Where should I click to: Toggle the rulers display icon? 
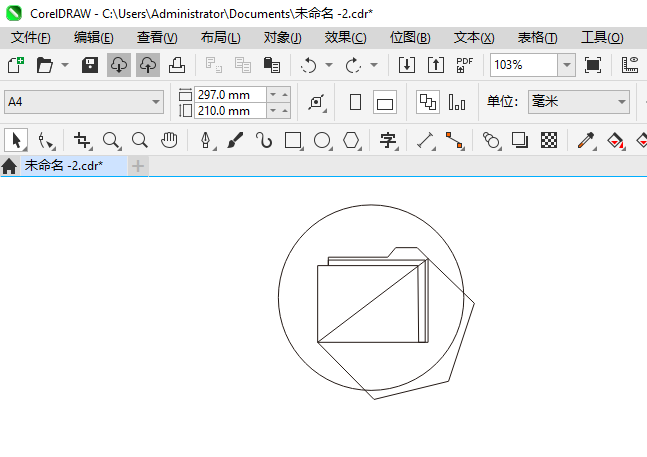[630, 65]
